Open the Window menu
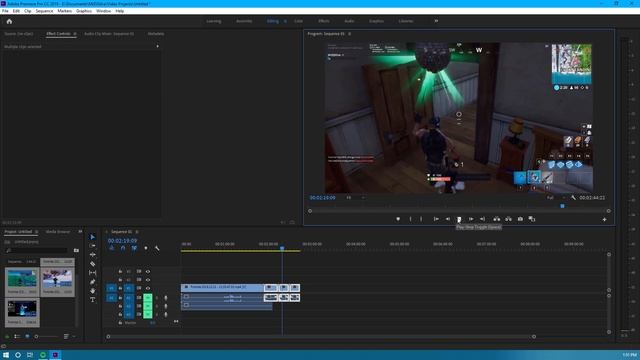 pyautogui.click(x=103, y=11)
